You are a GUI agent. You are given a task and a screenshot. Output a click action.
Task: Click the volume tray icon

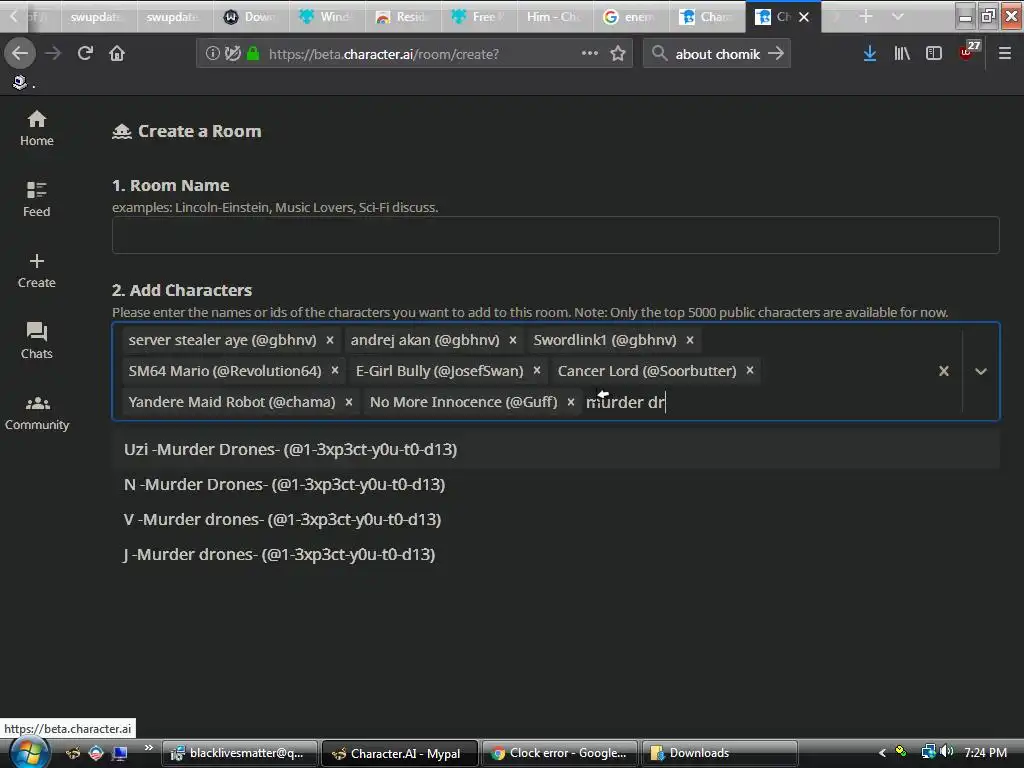pyautogui.click(x=948, y=752)
